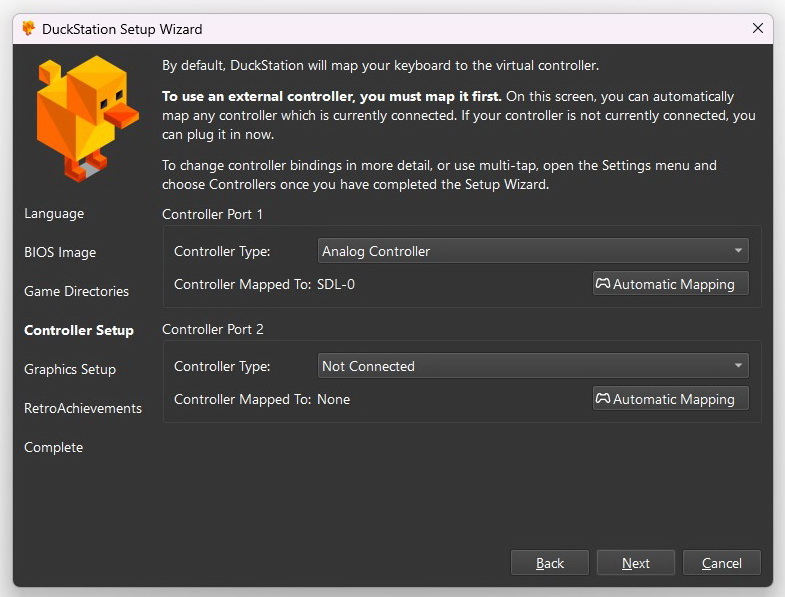785x597 pixels.
Task: Open Controller Port 2 Controller Type dropdown
Action: click(533, 366)
